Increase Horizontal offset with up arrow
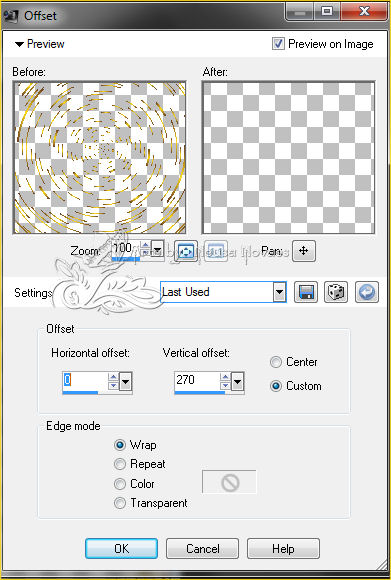 113,377
